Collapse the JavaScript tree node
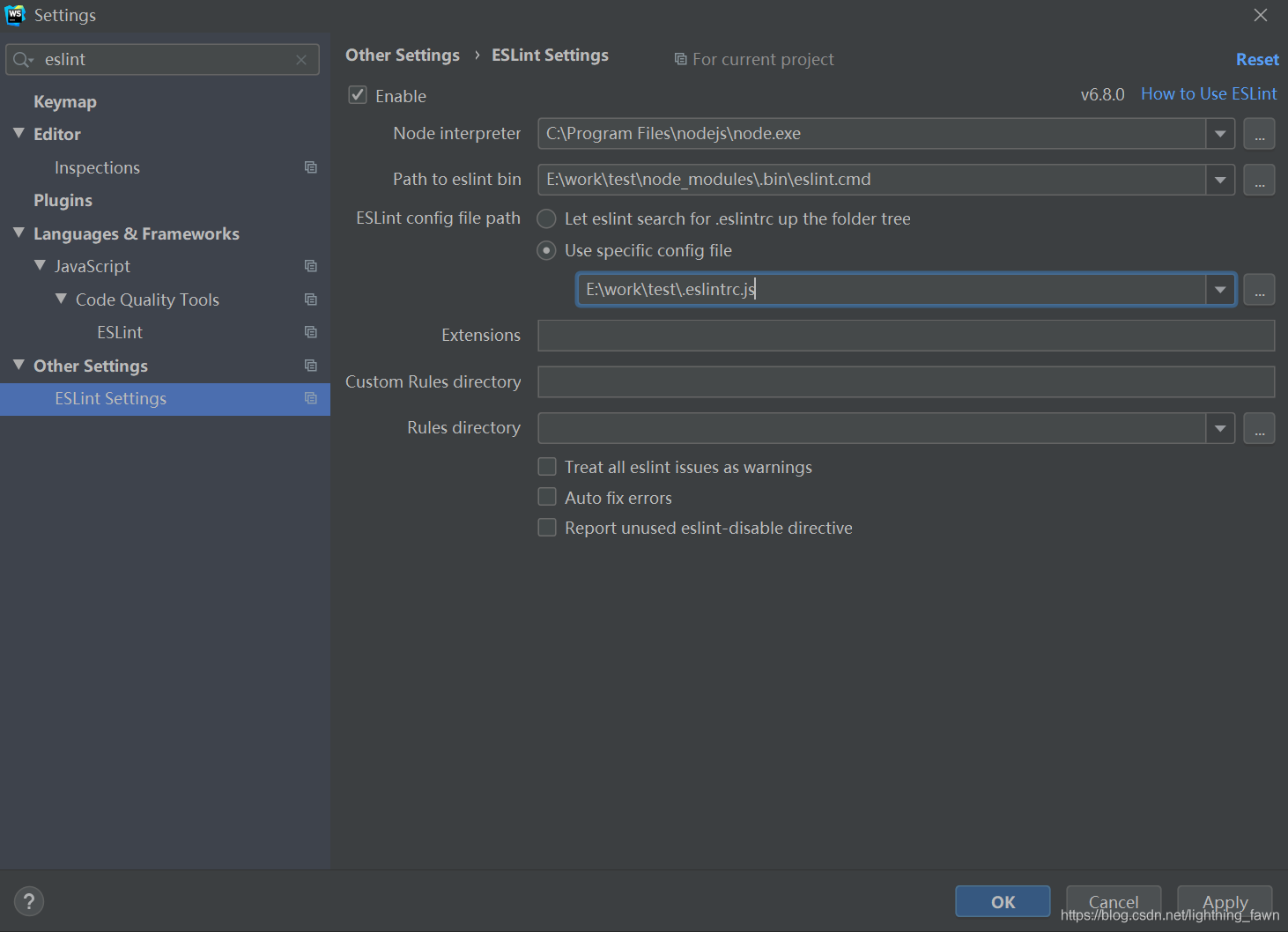Screen dimensions: 1288x932 coord(40,265)
